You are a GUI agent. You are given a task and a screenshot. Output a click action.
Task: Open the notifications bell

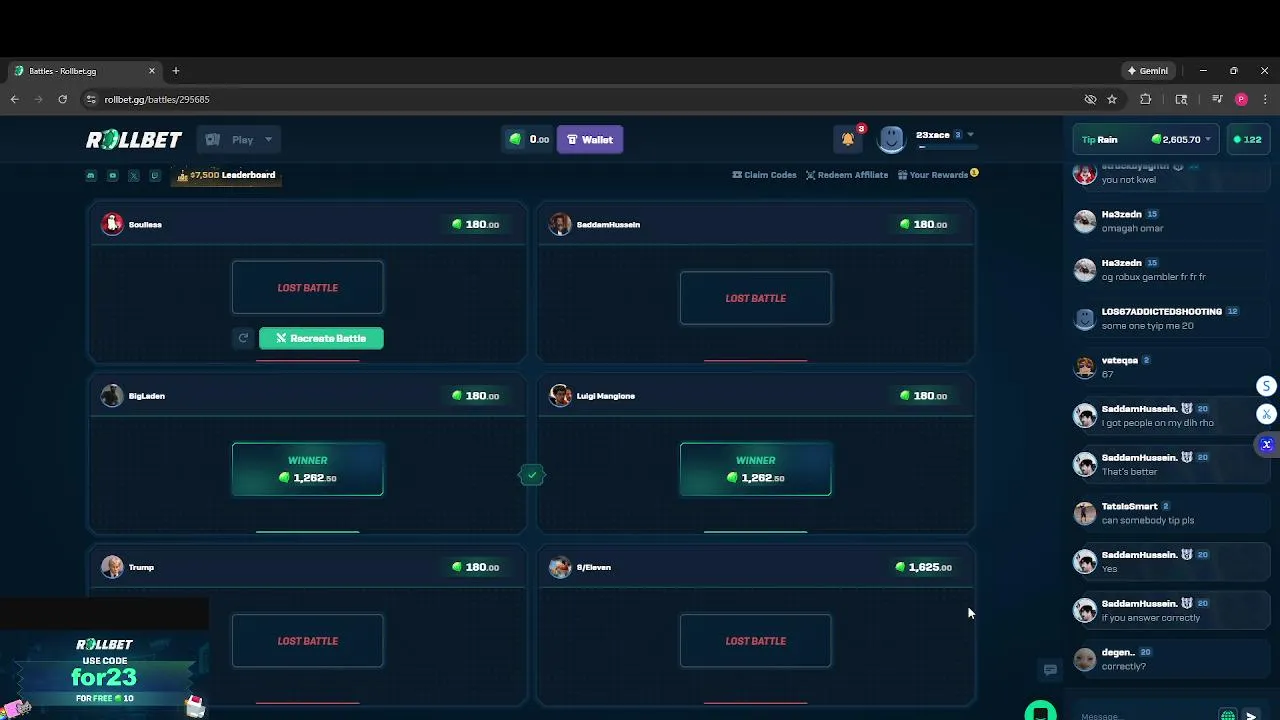point(848,139)
